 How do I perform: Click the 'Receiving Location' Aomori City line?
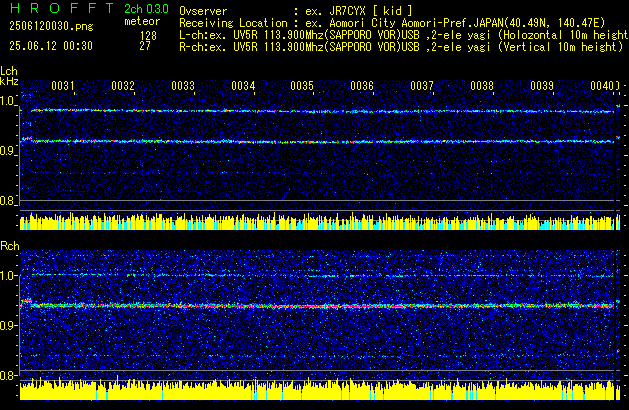392,23
